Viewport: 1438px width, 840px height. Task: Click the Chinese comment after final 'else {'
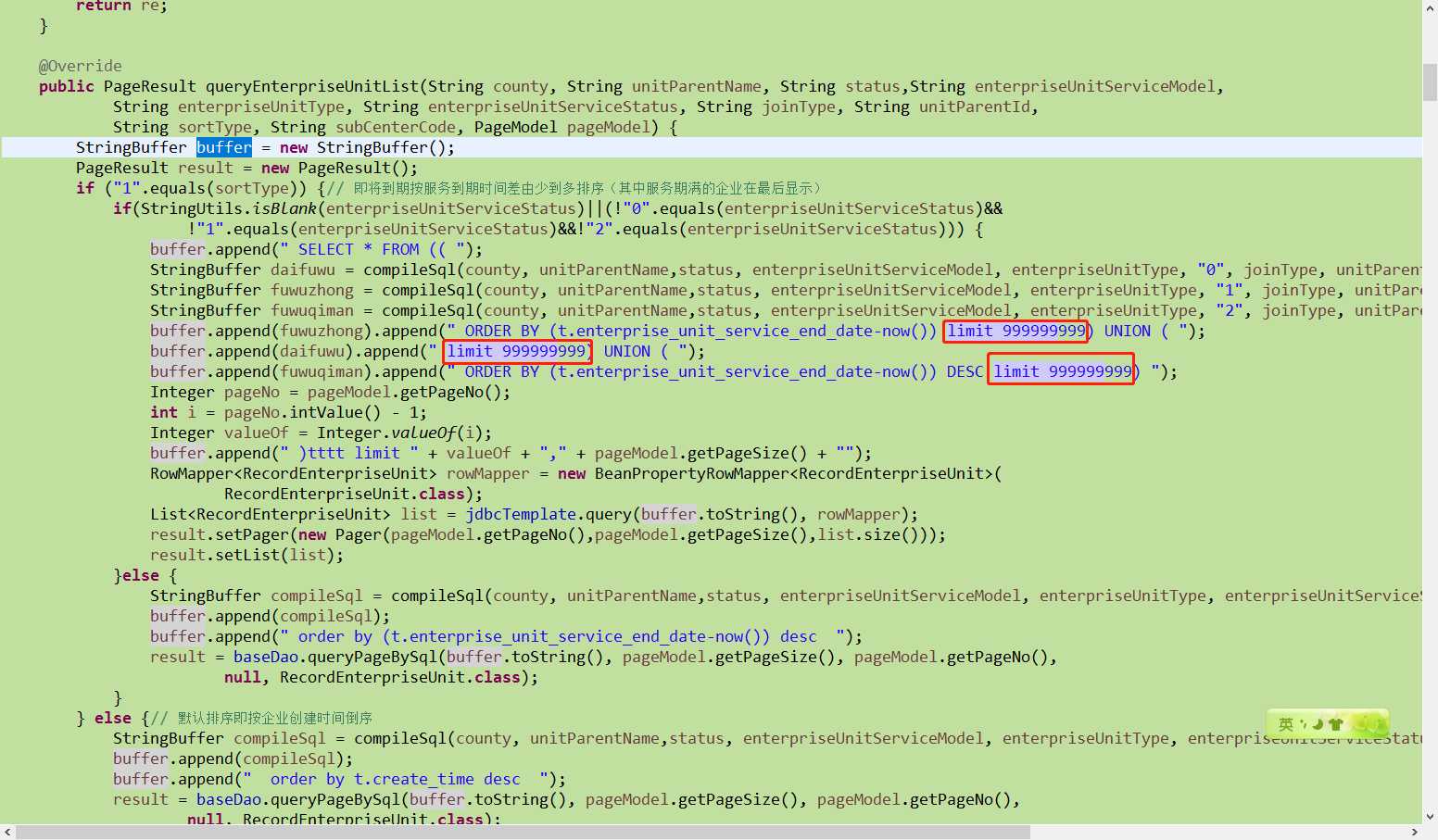(x=261, y=718)
